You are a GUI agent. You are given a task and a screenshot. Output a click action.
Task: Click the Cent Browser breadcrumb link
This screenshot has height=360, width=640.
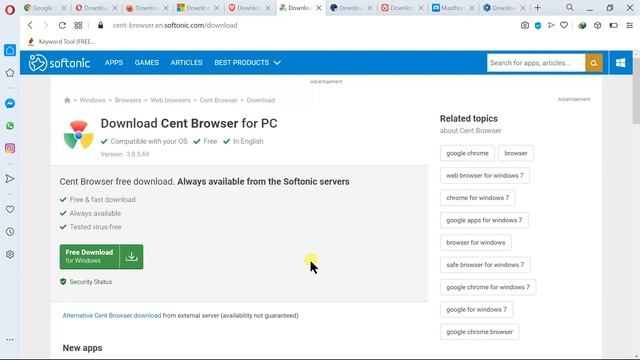click(x=218, y=100)
